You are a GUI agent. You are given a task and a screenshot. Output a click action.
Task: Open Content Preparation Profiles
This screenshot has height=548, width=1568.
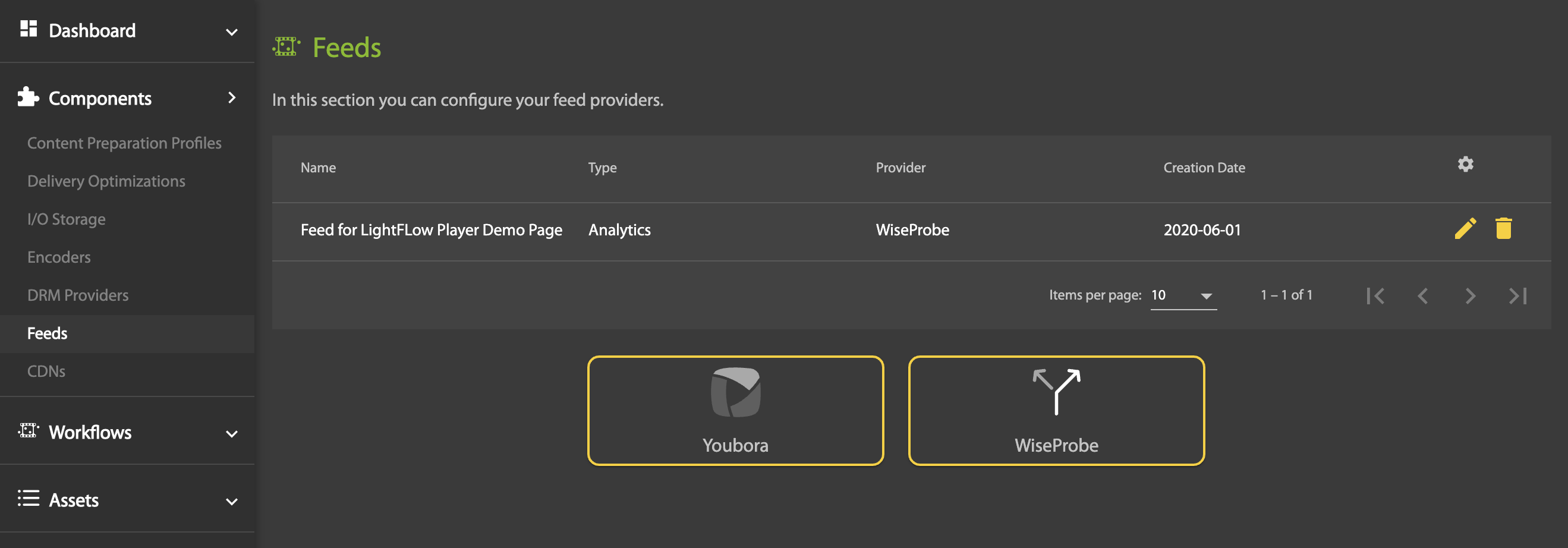[124, 143]
